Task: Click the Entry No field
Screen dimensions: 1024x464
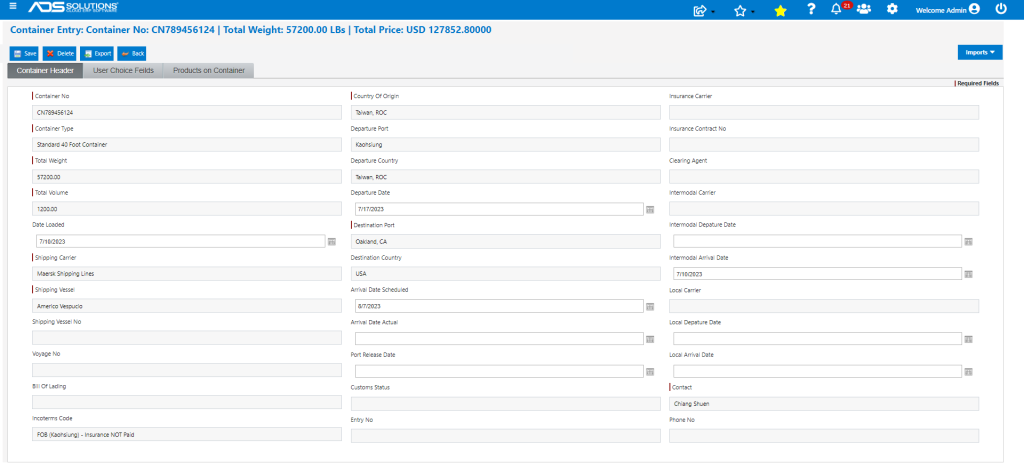Action: (505, 435)
